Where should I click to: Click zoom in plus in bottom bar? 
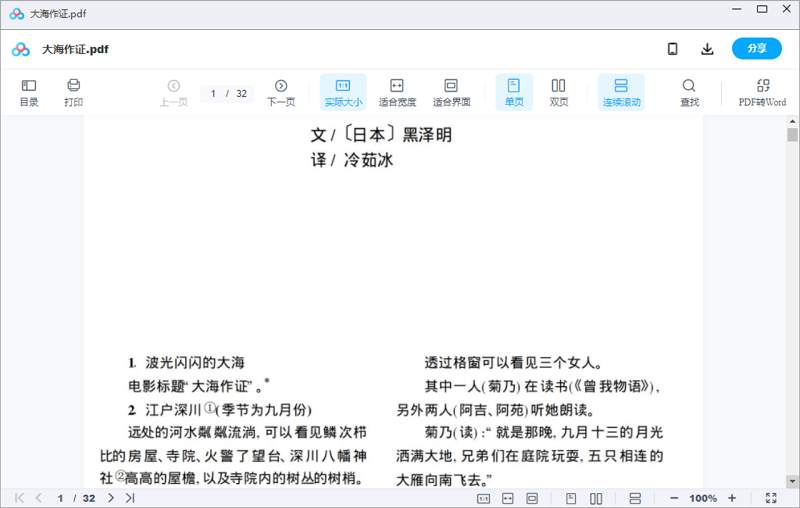click(x=732, y=498)
